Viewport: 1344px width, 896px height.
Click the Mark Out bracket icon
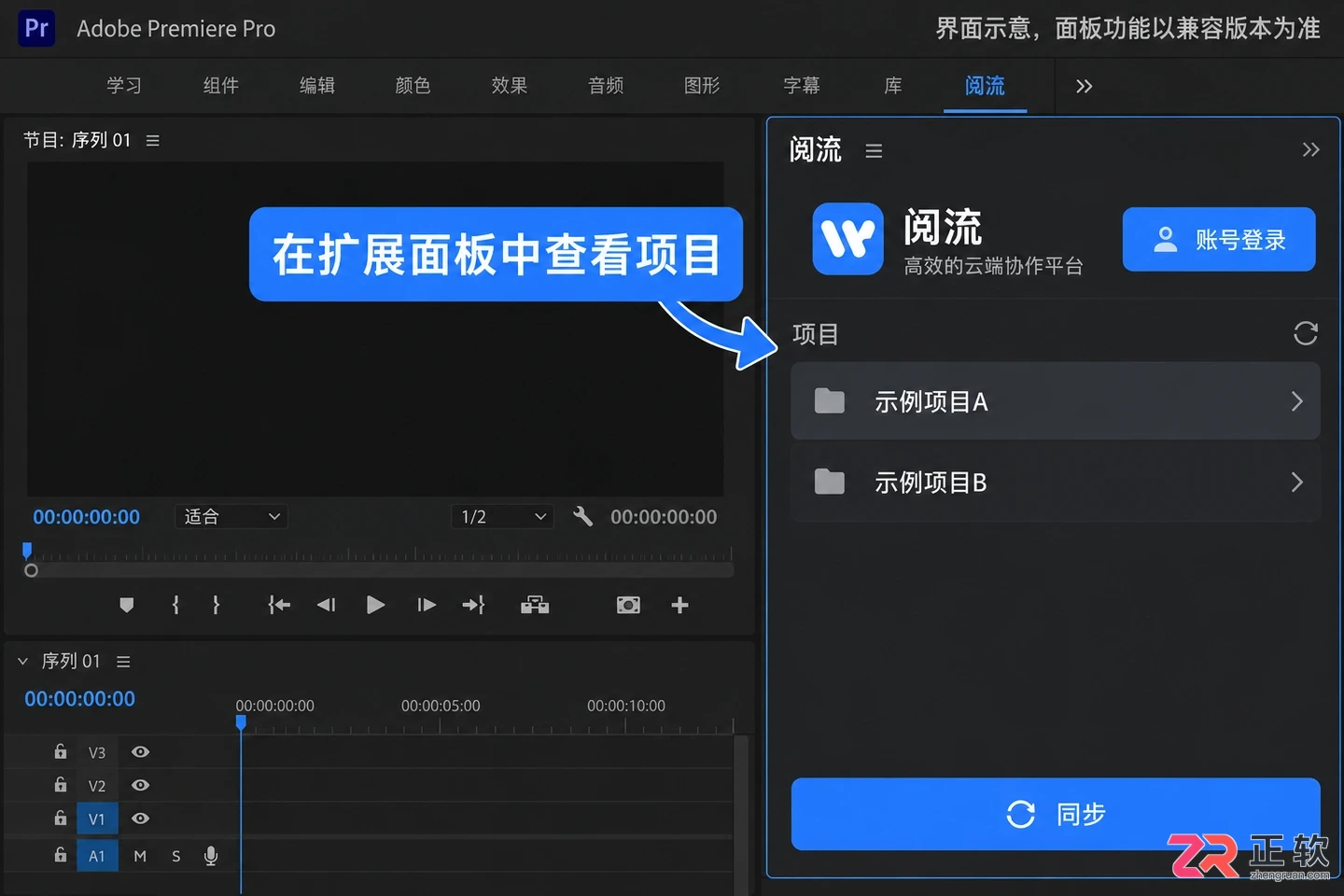tap(216, 605)
